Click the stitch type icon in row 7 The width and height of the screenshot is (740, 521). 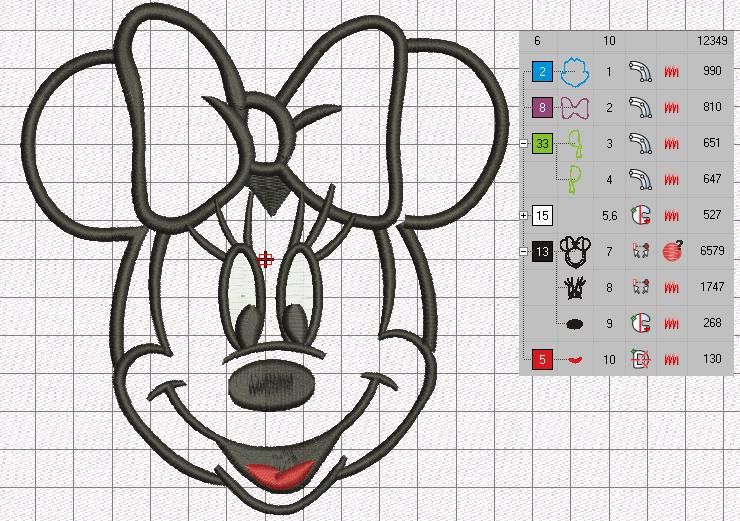point(640,252)
